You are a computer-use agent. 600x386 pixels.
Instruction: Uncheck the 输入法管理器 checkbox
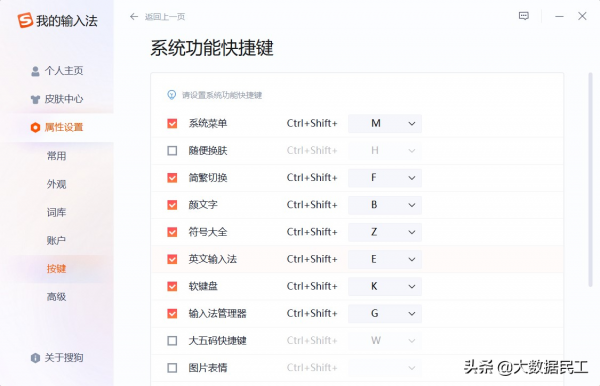pyautogui.click(x=172, y=314)
